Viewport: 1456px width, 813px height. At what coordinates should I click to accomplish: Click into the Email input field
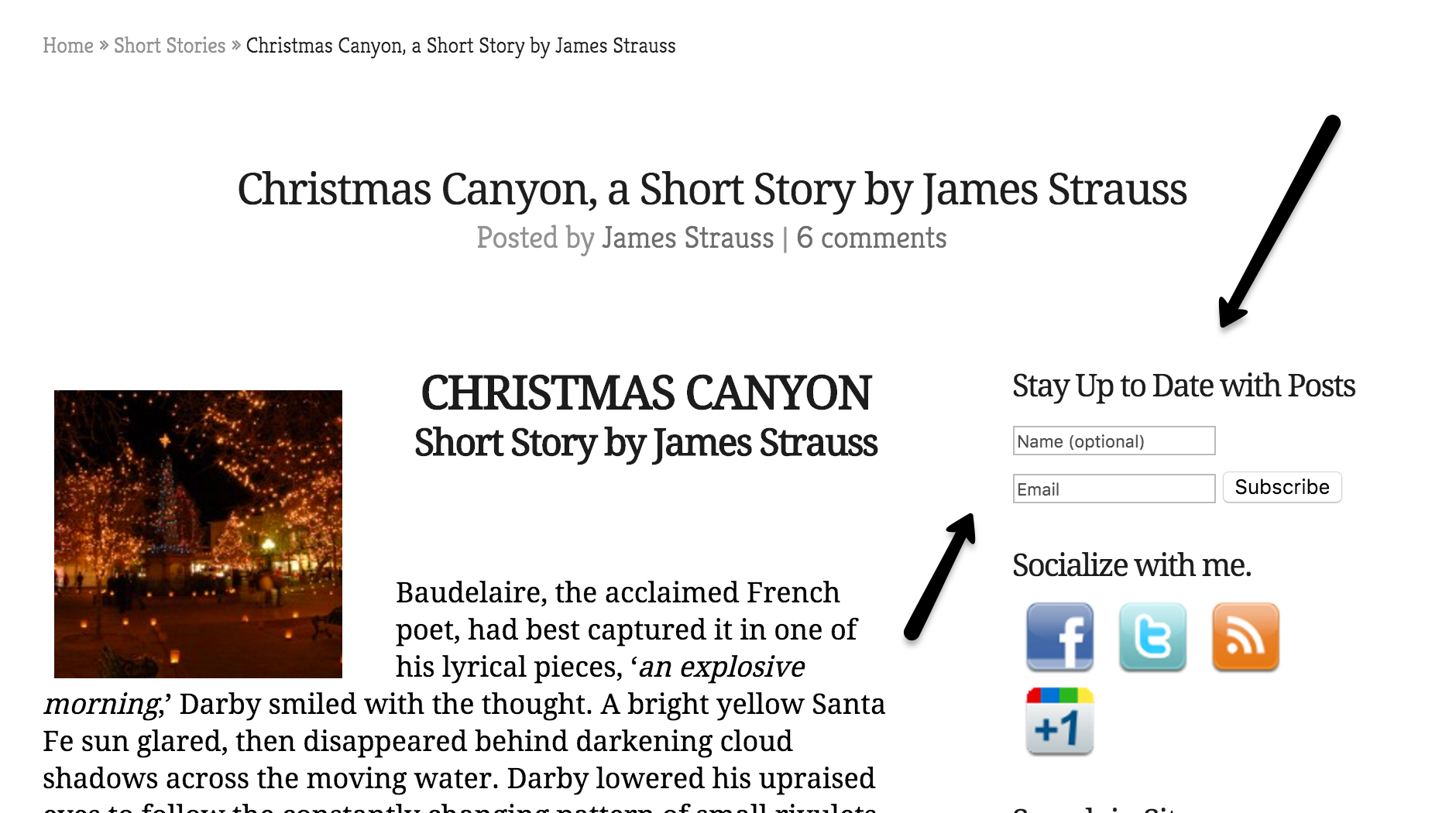1114,489
